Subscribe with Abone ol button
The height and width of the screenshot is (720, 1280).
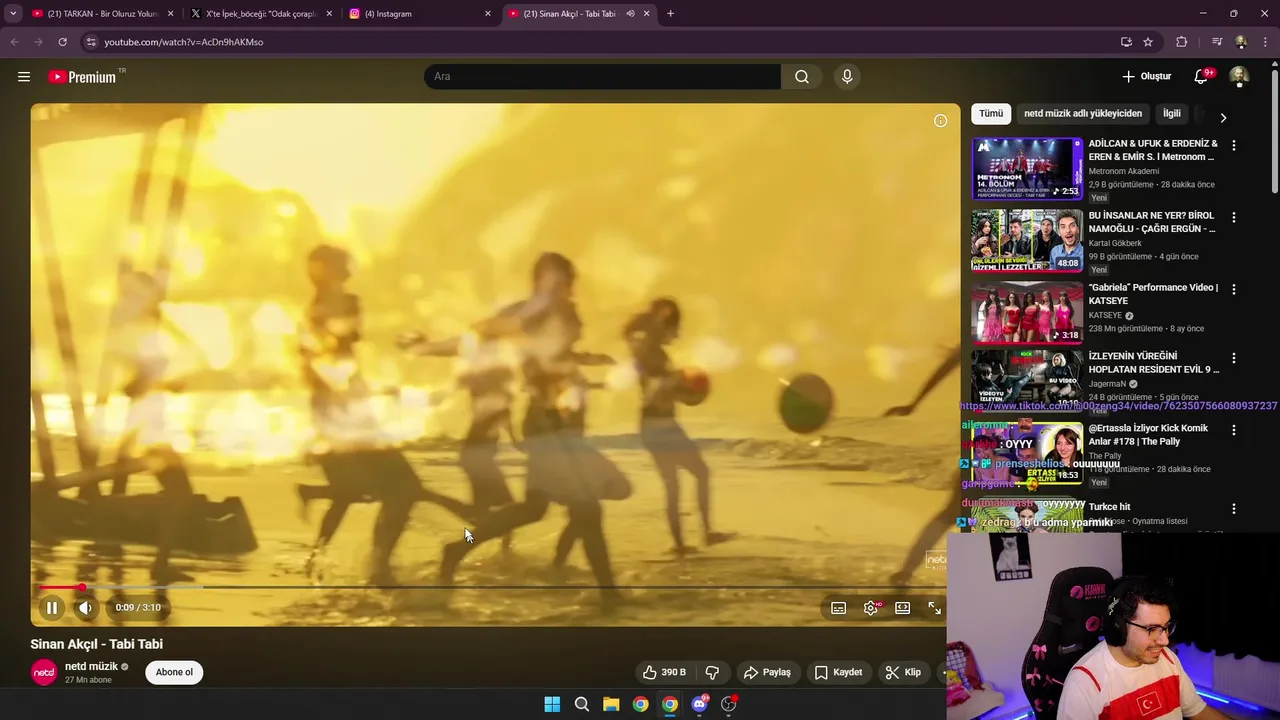[174, 672]
